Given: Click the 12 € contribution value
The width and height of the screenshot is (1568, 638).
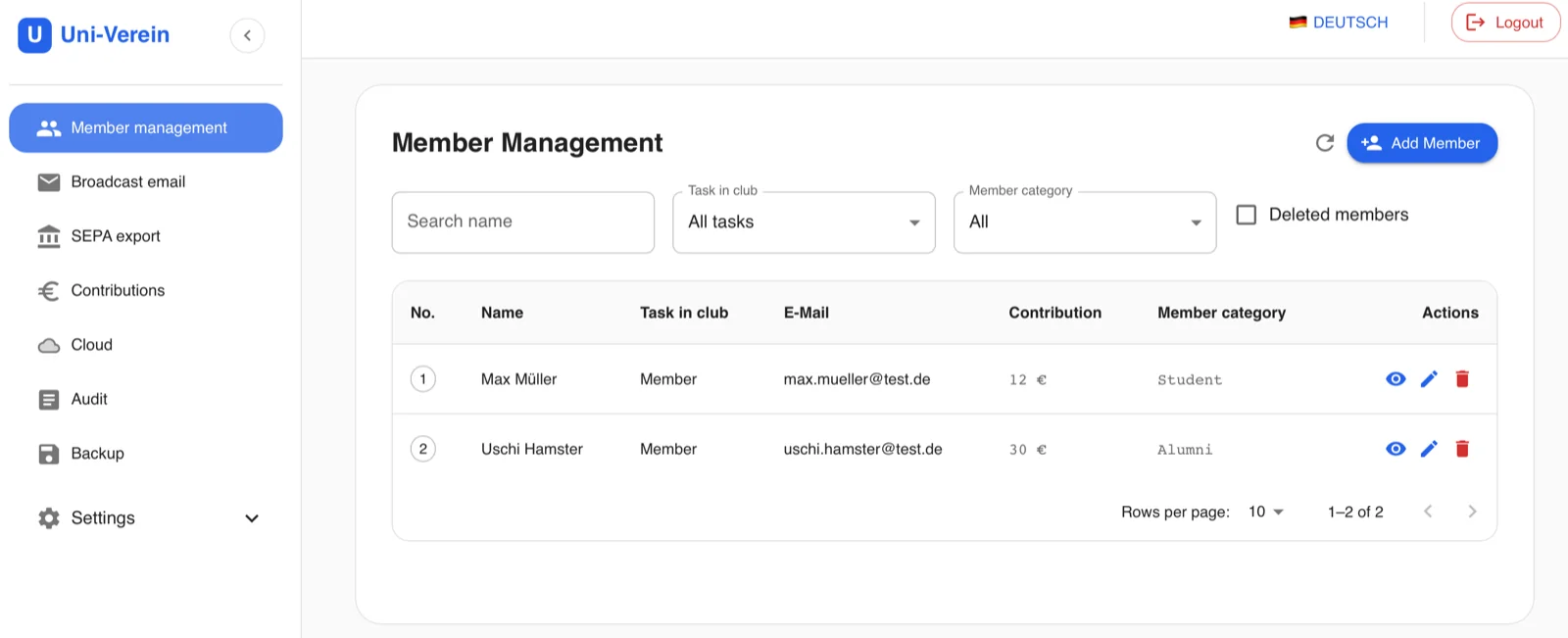Looking at the screenshot, I should coord(1028,380).
